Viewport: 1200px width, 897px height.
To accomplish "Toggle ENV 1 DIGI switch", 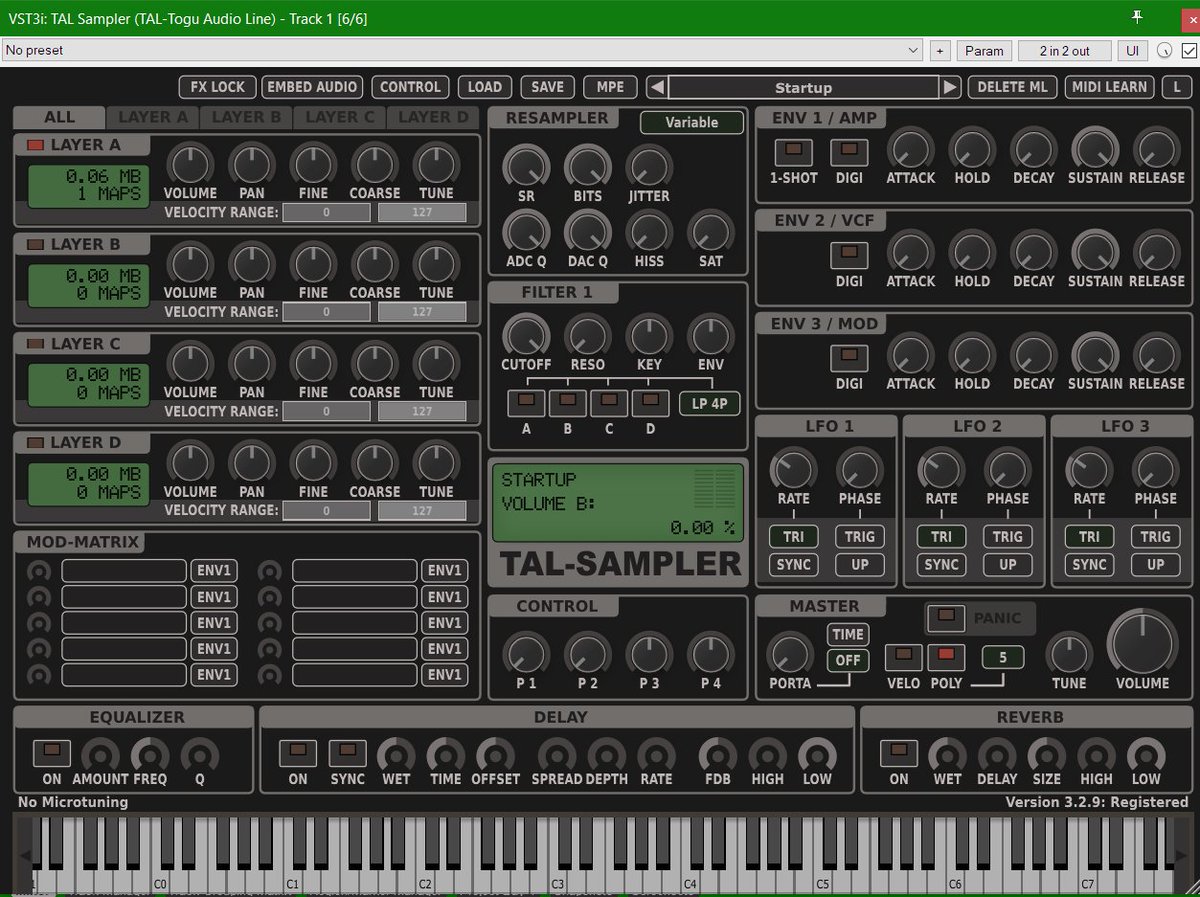I will tap(849, 152).
